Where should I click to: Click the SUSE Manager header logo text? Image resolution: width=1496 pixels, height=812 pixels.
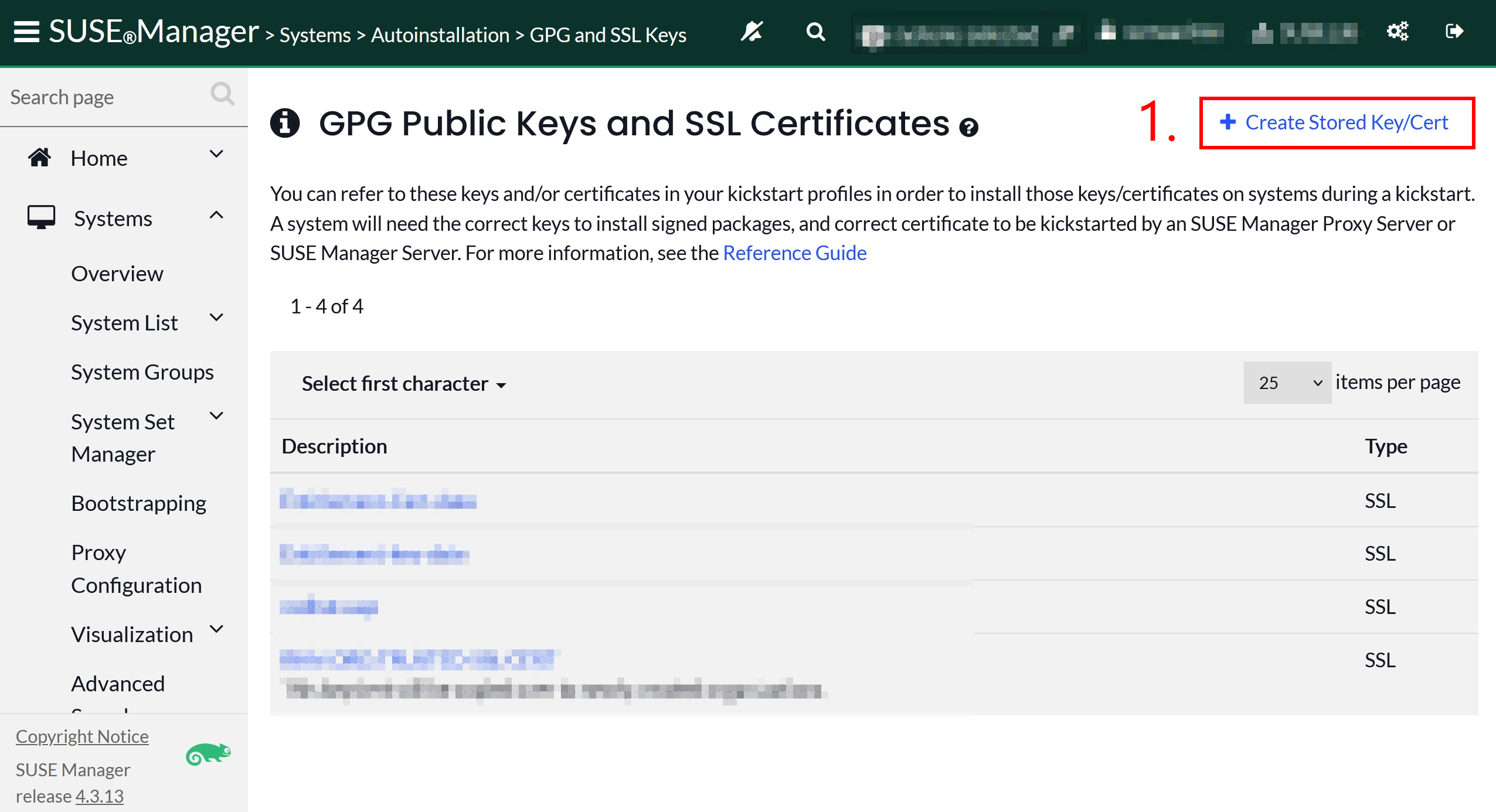coord(154,31)
